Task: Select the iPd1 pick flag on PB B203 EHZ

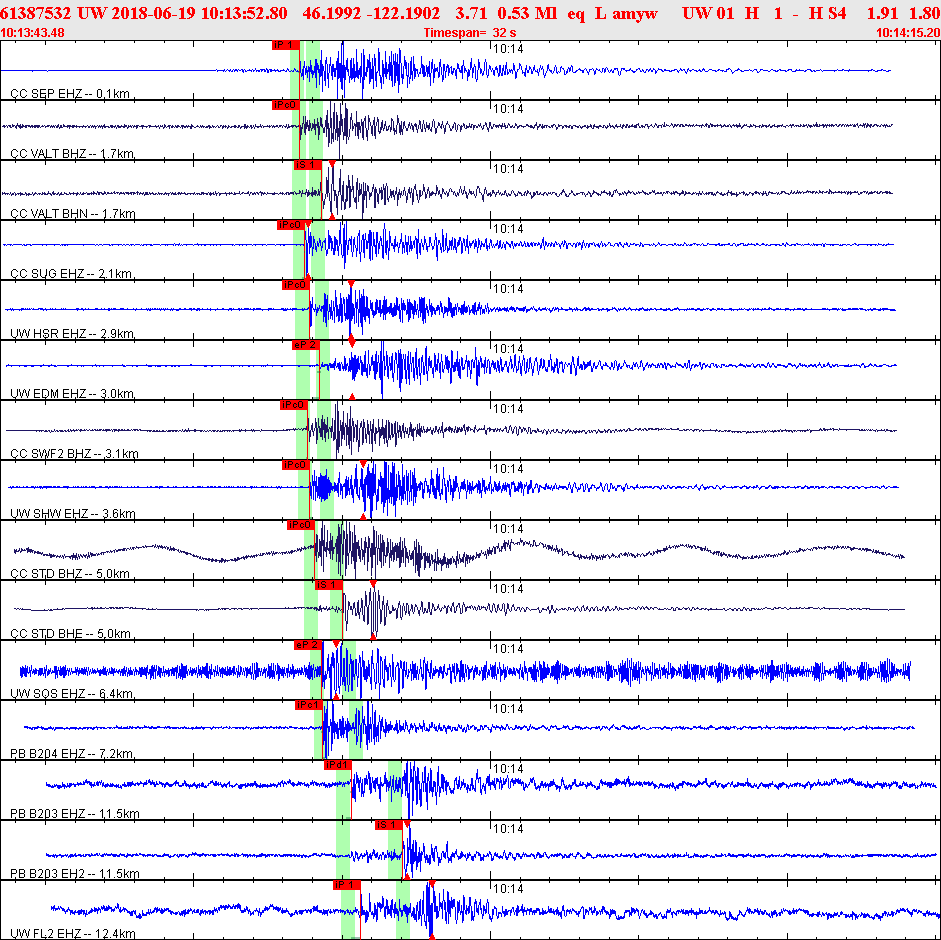Action: (x=337, y=765)
